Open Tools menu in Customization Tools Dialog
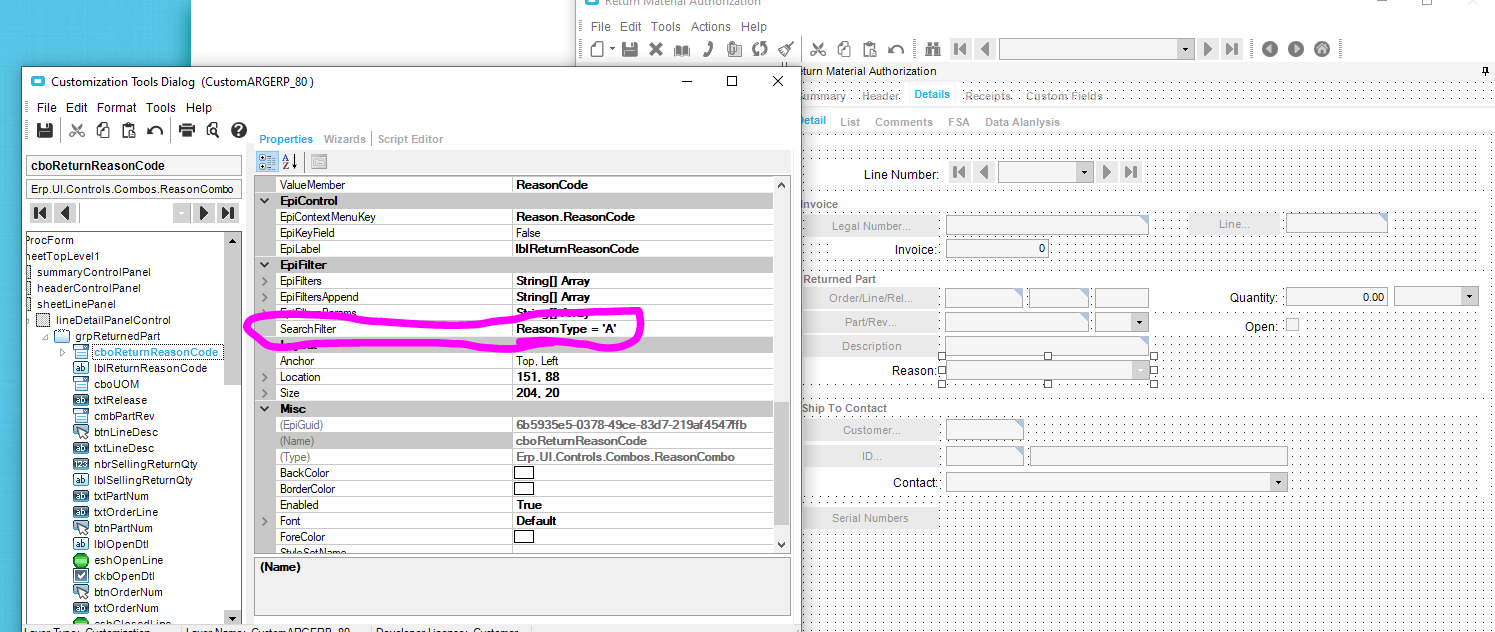Image resolution: width=1495 pixels, height=632 pixels. coord(161,107)
